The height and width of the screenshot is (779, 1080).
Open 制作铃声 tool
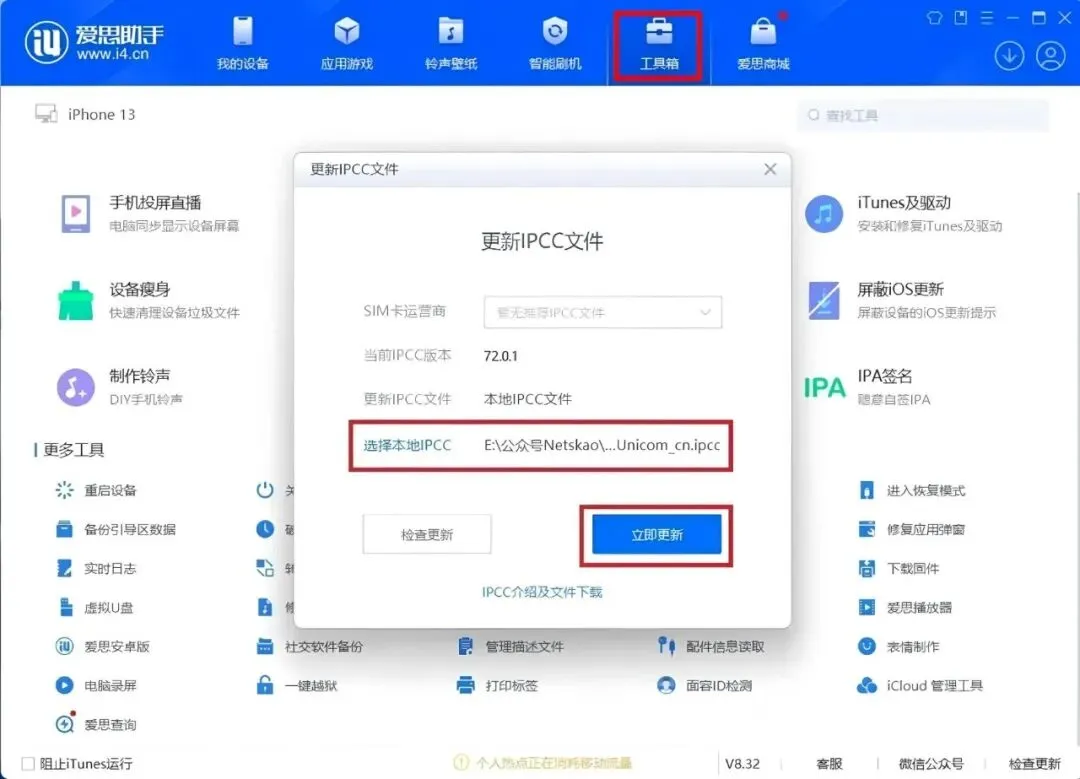(x=121, y=387)
